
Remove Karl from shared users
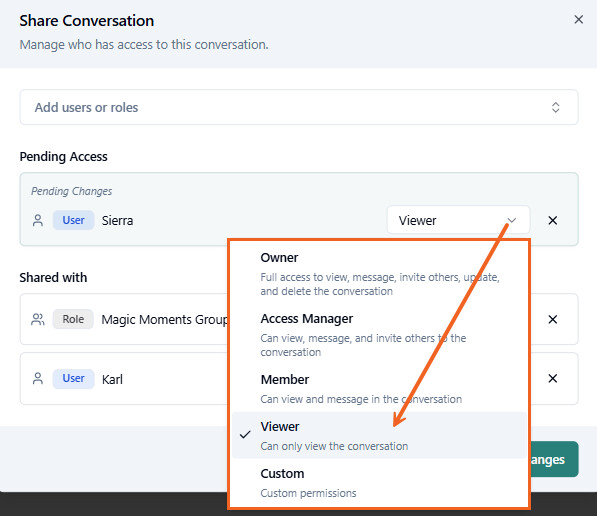552,379
